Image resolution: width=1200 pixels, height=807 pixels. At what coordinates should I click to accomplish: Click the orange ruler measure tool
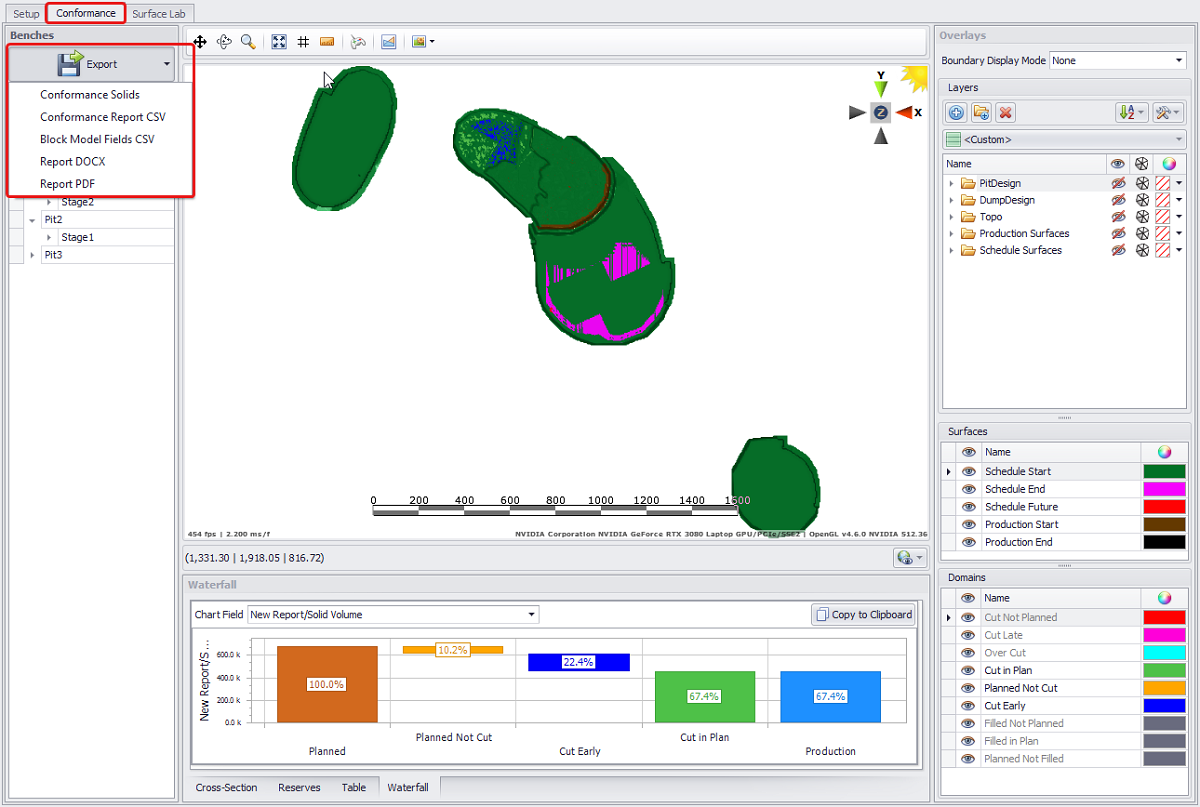327,42
